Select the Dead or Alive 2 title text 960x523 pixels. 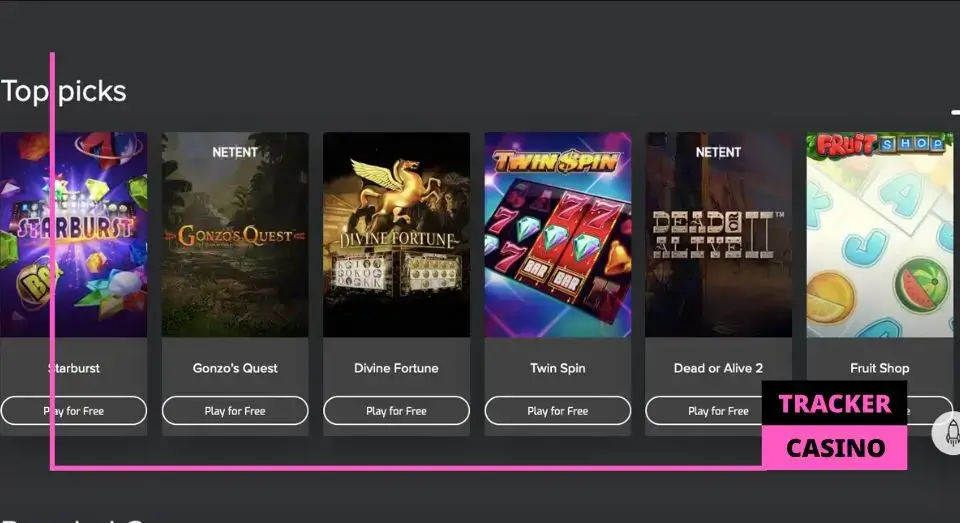click(718, 368)
